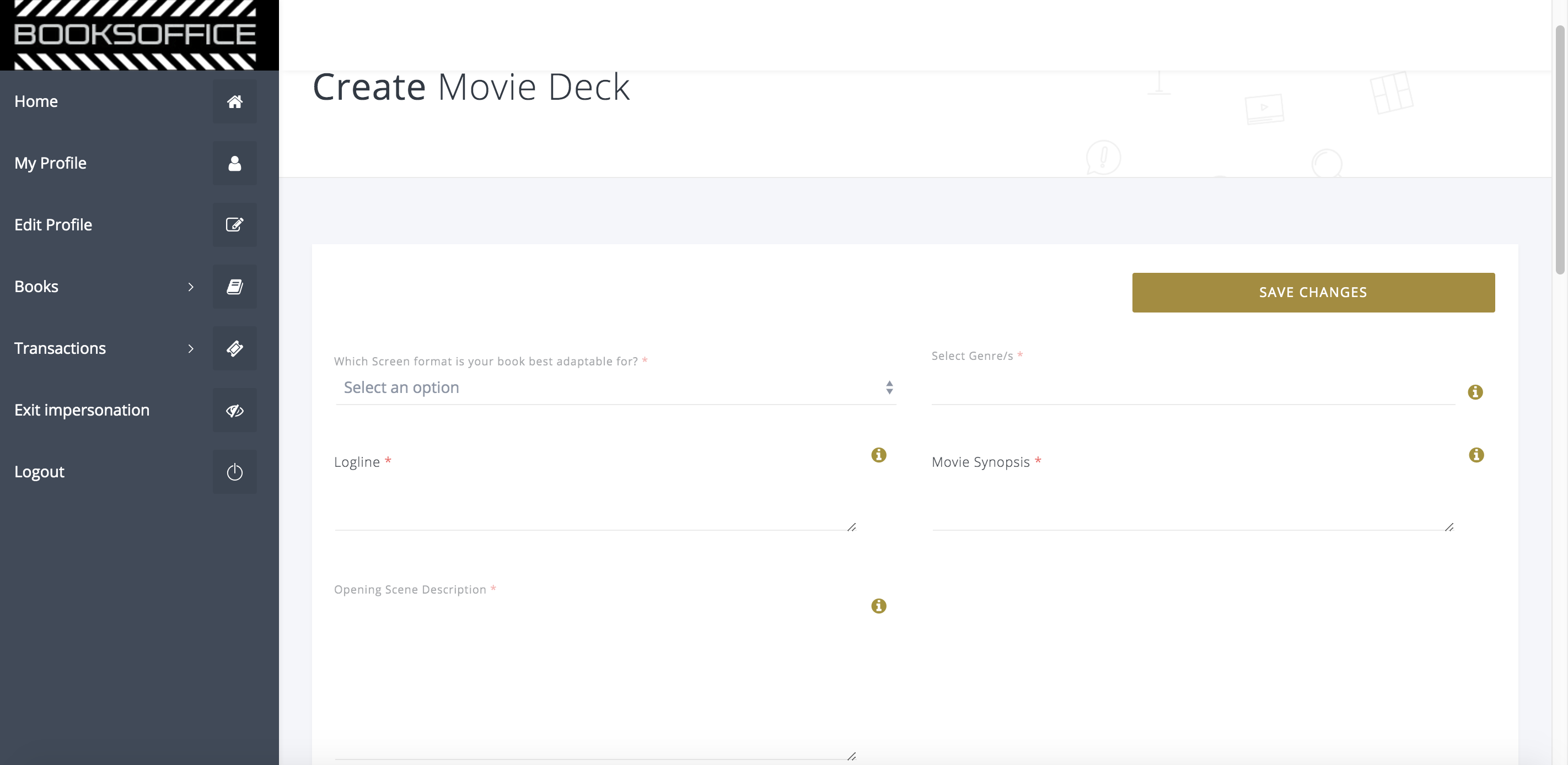The height and width of the screenshot is (765, 1568).
Task: Choose Exit impersonation in sidebar
Action: (82, 410)
